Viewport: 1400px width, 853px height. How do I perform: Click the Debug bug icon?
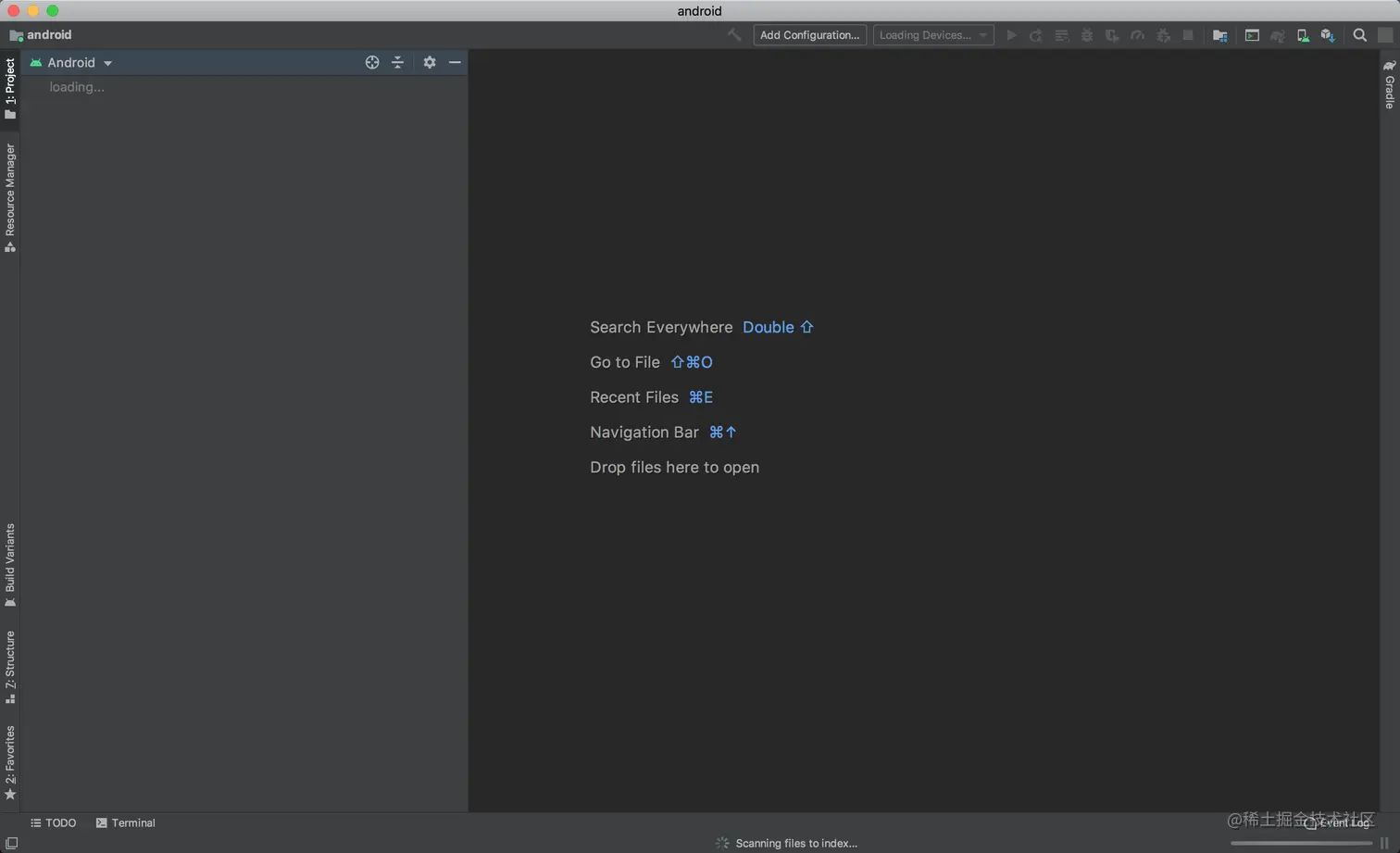pyautogui.click(x=1087, y=35)
